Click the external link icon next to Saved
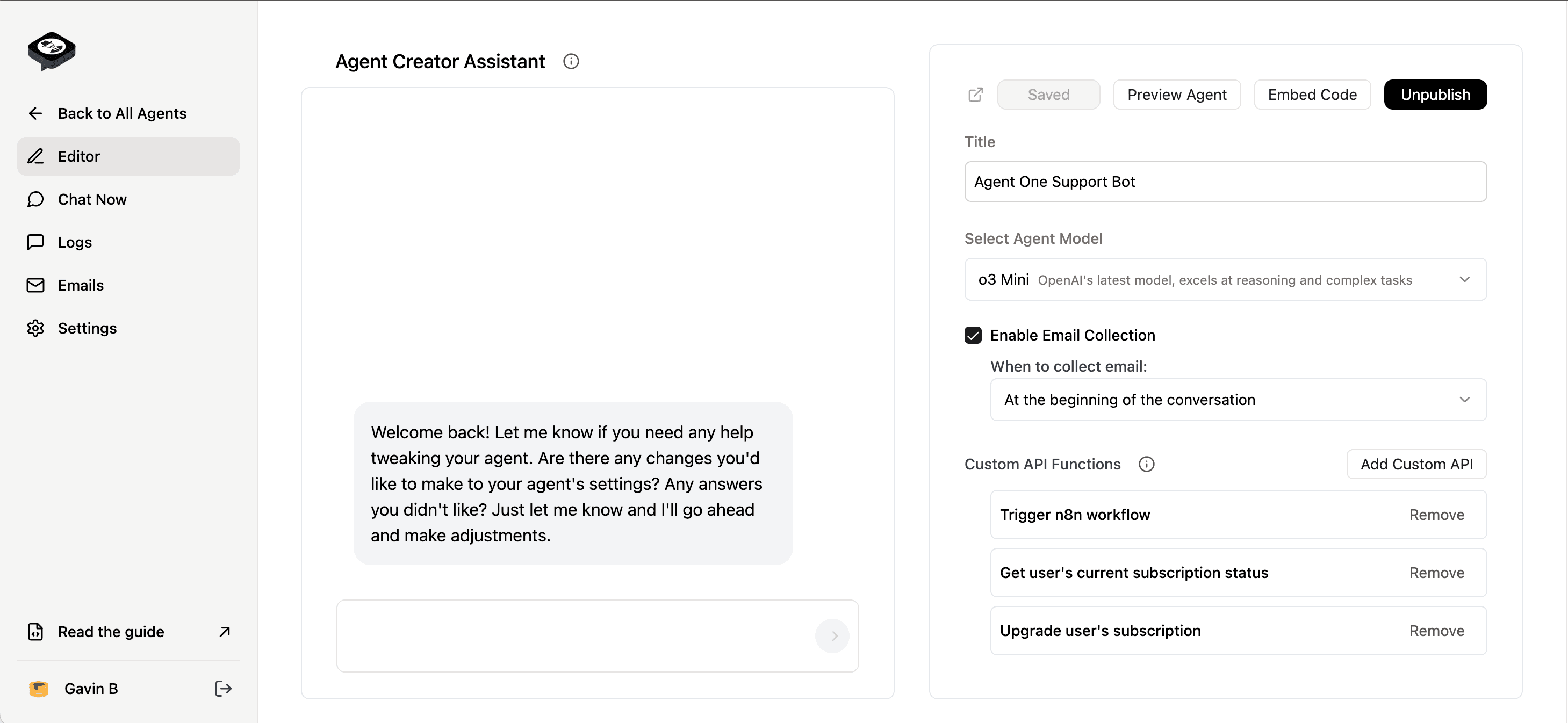This screenshot has width=1568, height=723. click(x=977, y=94)
